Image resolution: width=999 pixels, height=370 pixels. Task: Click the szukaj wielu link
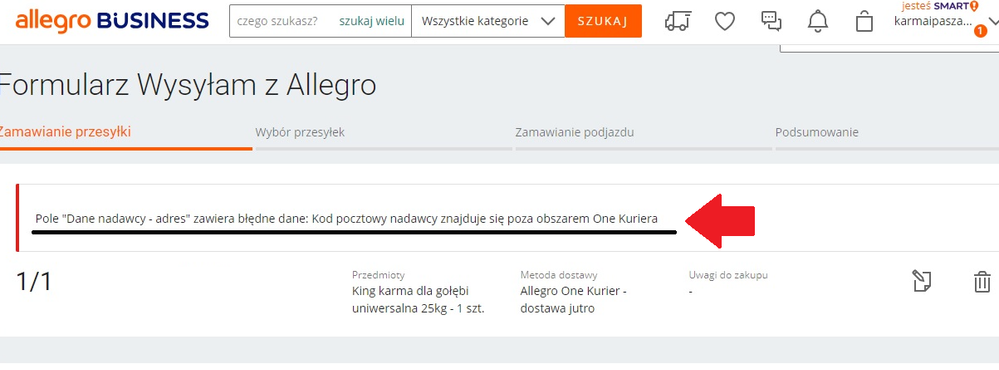pos(371,21)
